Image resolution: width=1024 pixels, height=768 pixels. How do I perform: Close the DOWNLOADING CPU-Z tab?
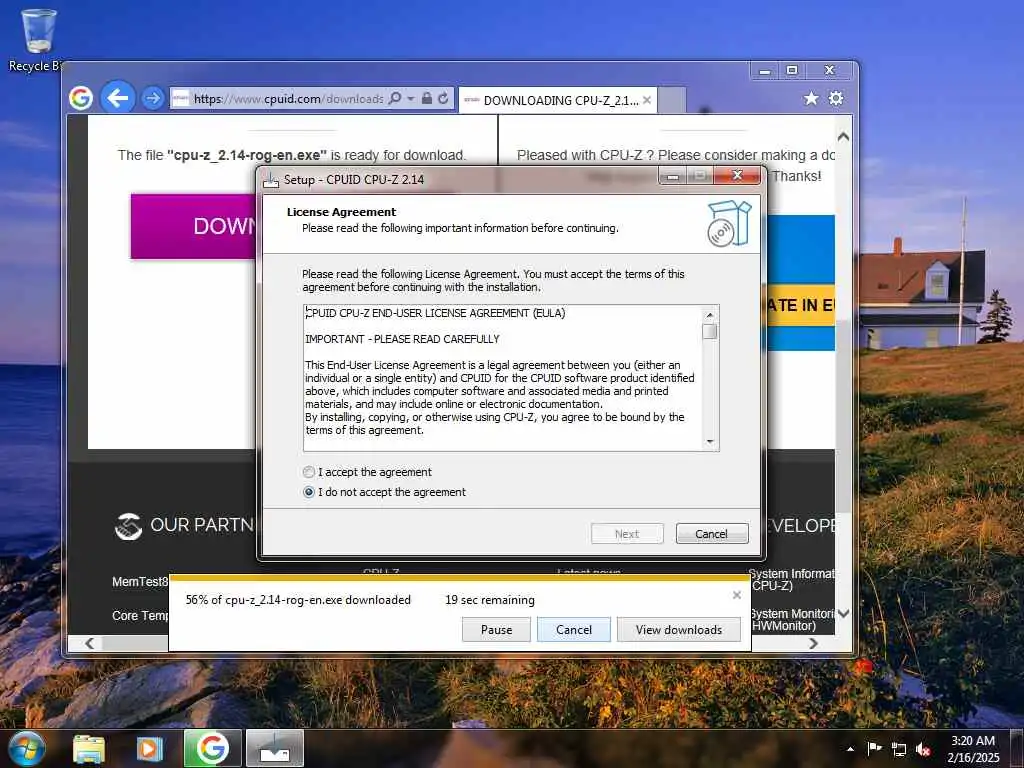click(x=647, y=101)
